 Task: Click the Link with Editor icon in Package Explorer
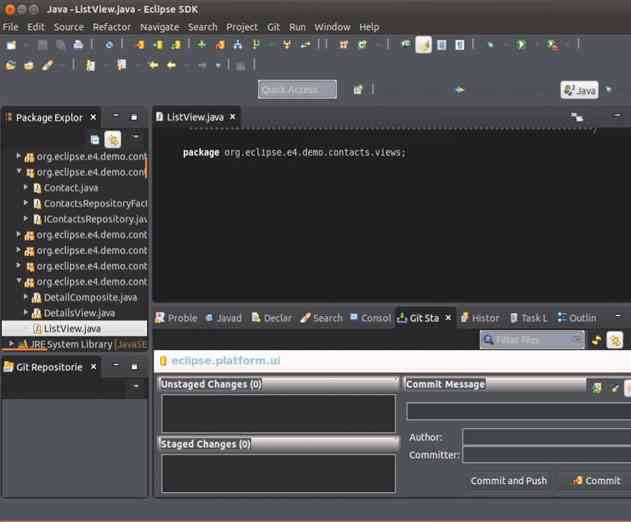(113, 140)
